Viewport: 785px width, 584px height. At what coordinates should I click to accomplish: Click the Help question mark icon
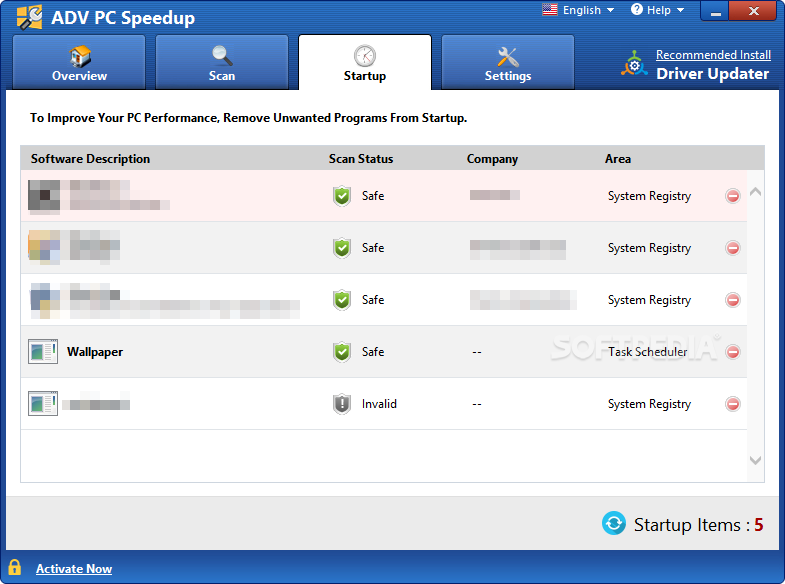(636, 10)
